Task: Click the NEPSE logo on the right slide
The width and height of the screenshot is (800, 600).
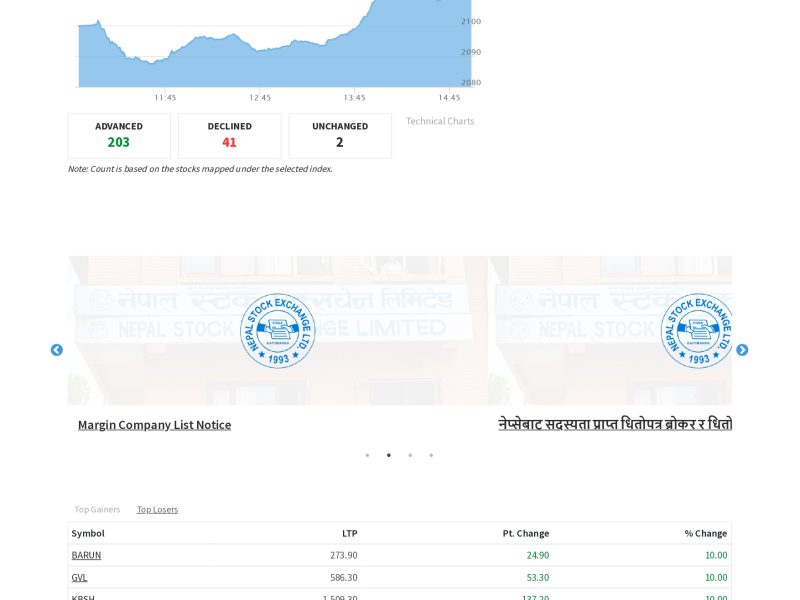Action: (x=697, y=331)
